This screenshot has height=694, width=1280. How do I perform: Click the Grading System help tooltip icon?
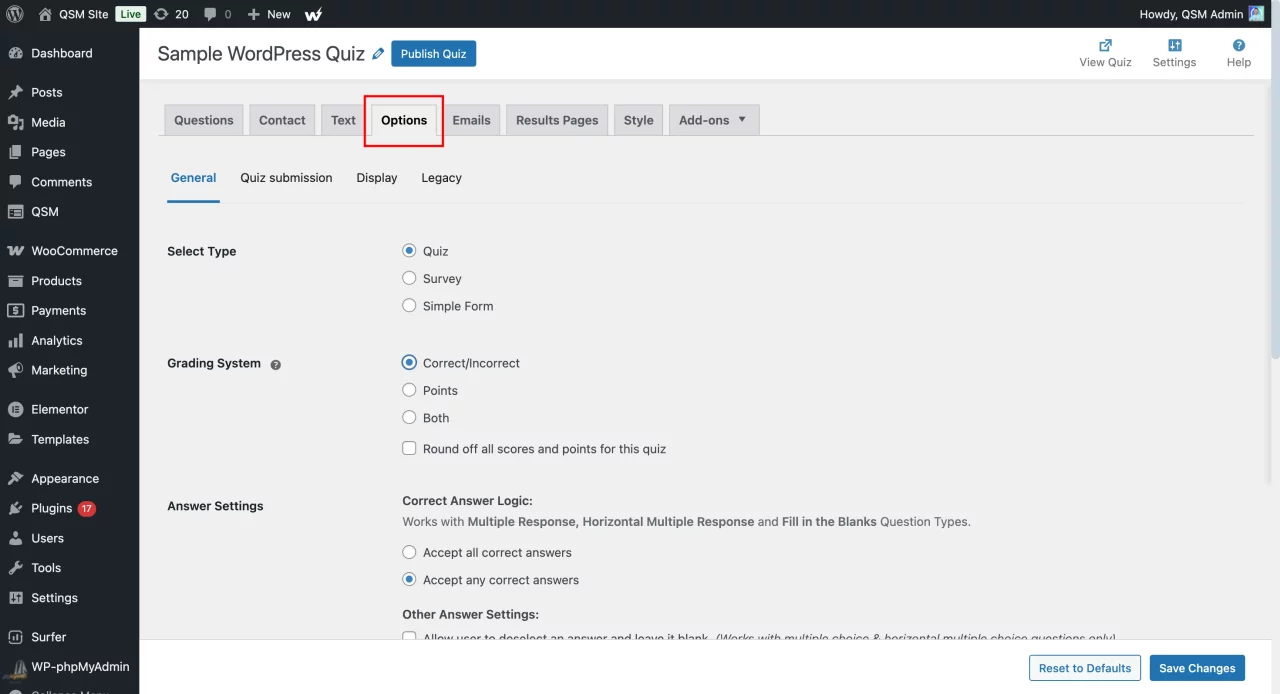tap(276, 365)
